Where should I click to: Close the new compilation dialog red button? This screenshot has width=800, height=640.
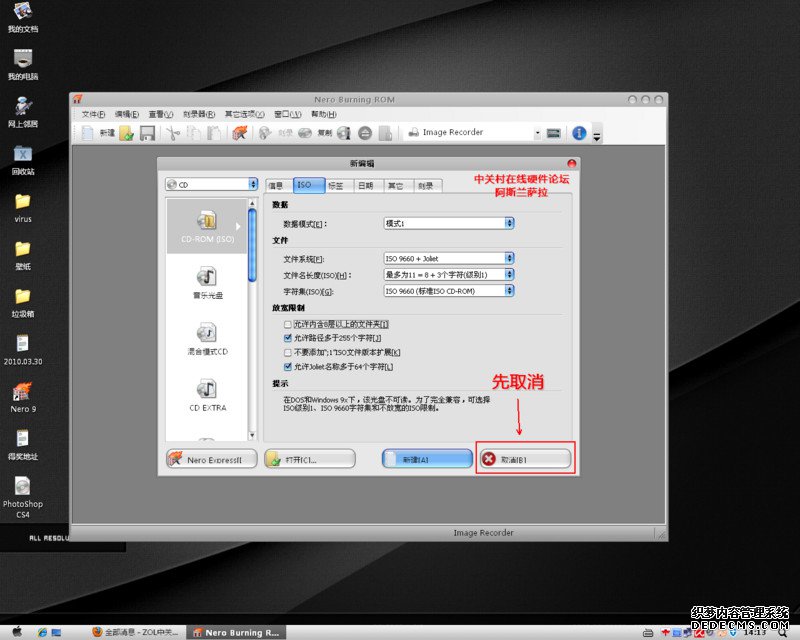[x=572, y=163]
